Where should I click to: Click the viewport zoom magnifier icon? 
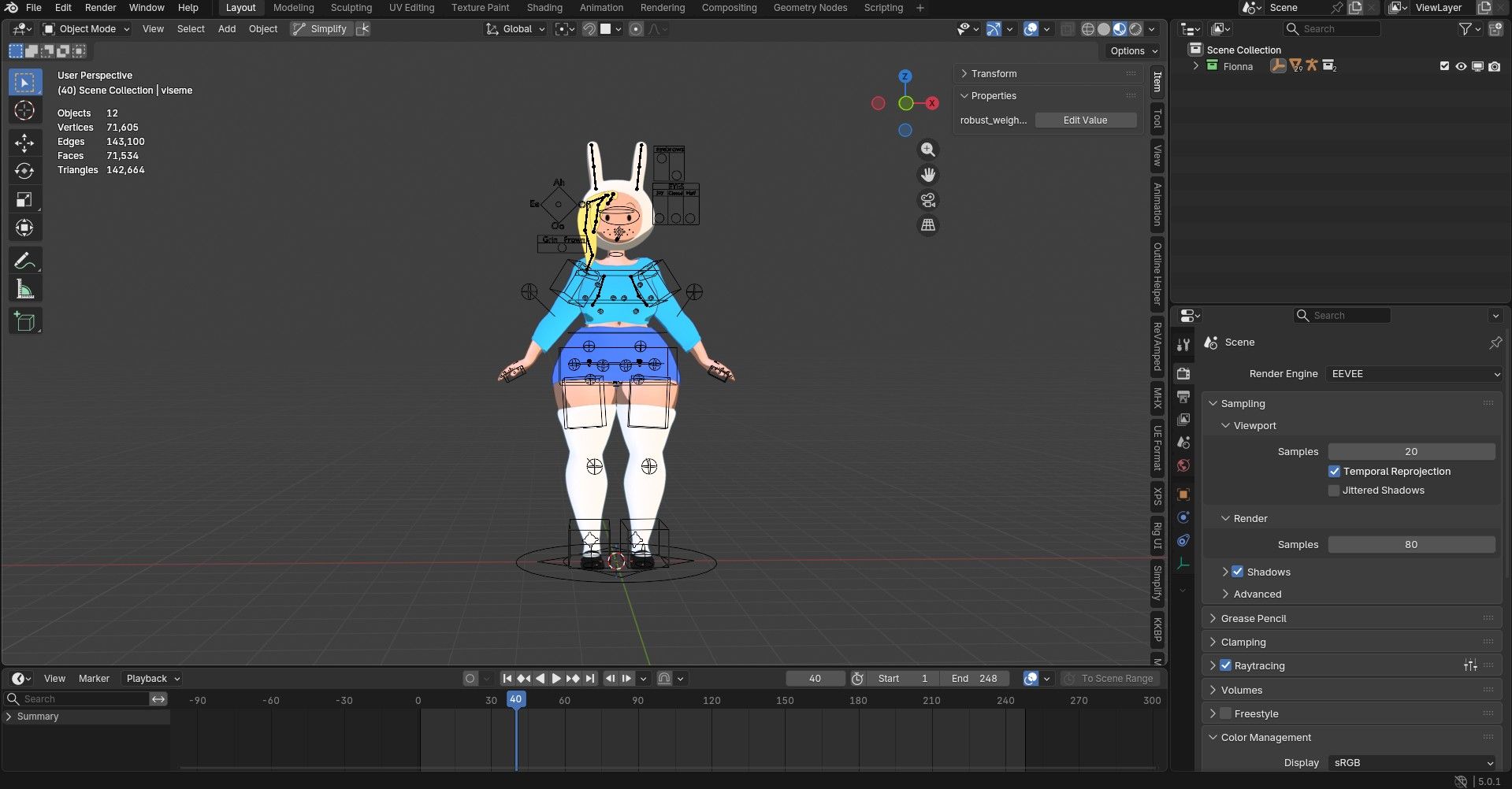pyautogui.click(x=928, y=150)
